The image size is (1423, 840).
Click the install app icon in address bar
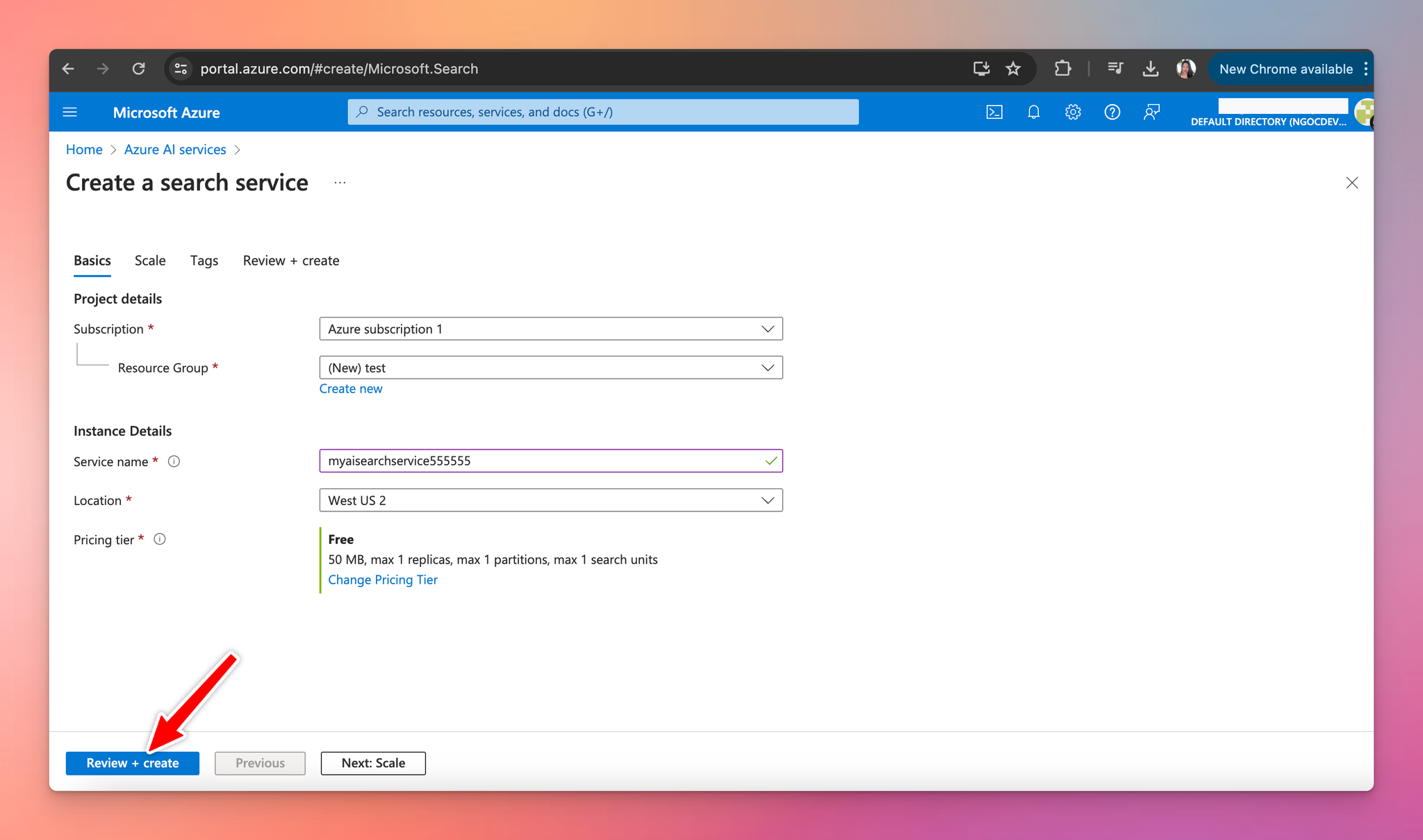pos(981,69)
